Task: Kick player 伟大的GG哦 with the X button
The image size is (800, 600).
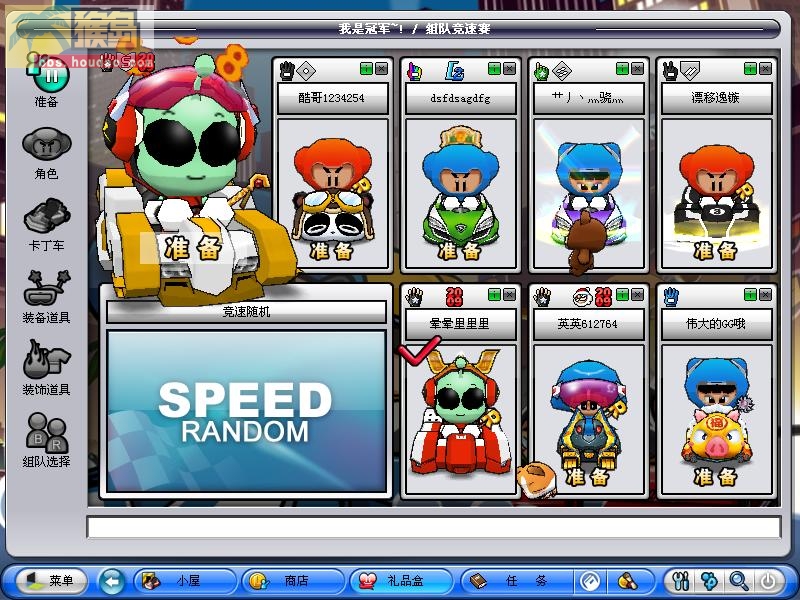Action: tap(765, 294)
